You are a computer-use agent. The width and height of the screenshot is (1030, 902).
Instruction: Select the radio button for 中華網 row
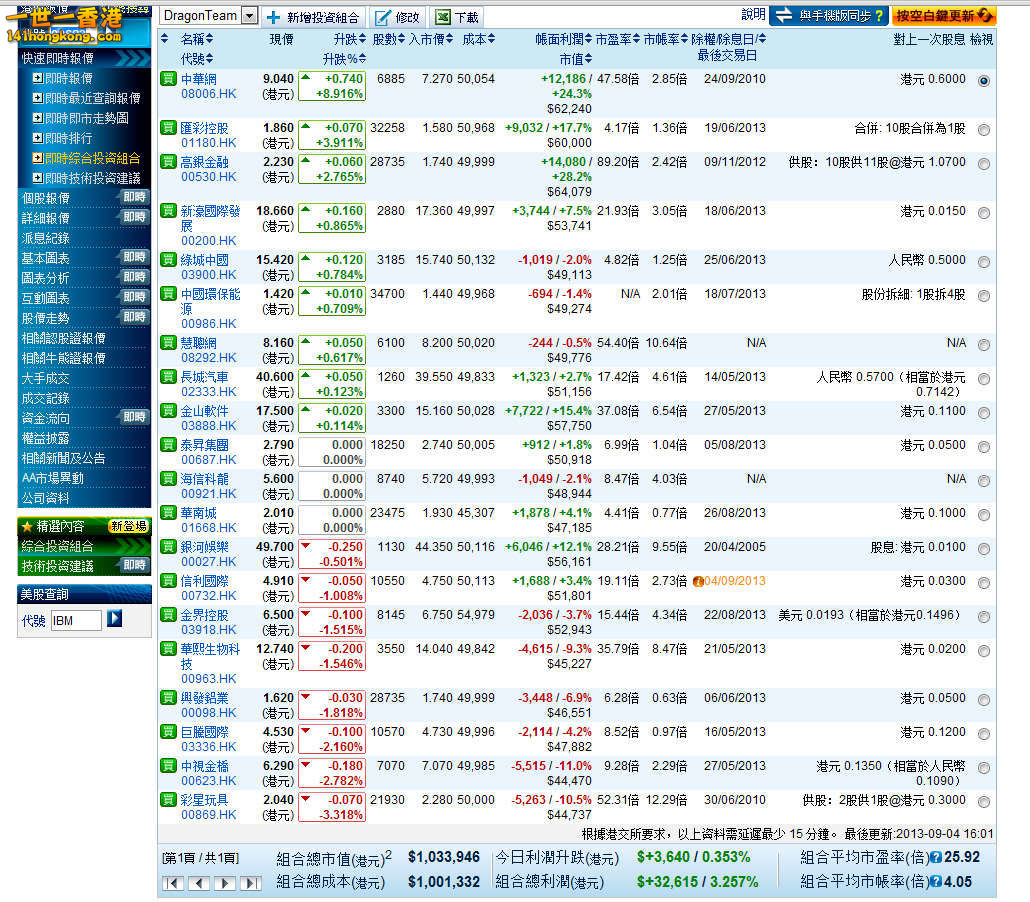(x=983, y=81)
